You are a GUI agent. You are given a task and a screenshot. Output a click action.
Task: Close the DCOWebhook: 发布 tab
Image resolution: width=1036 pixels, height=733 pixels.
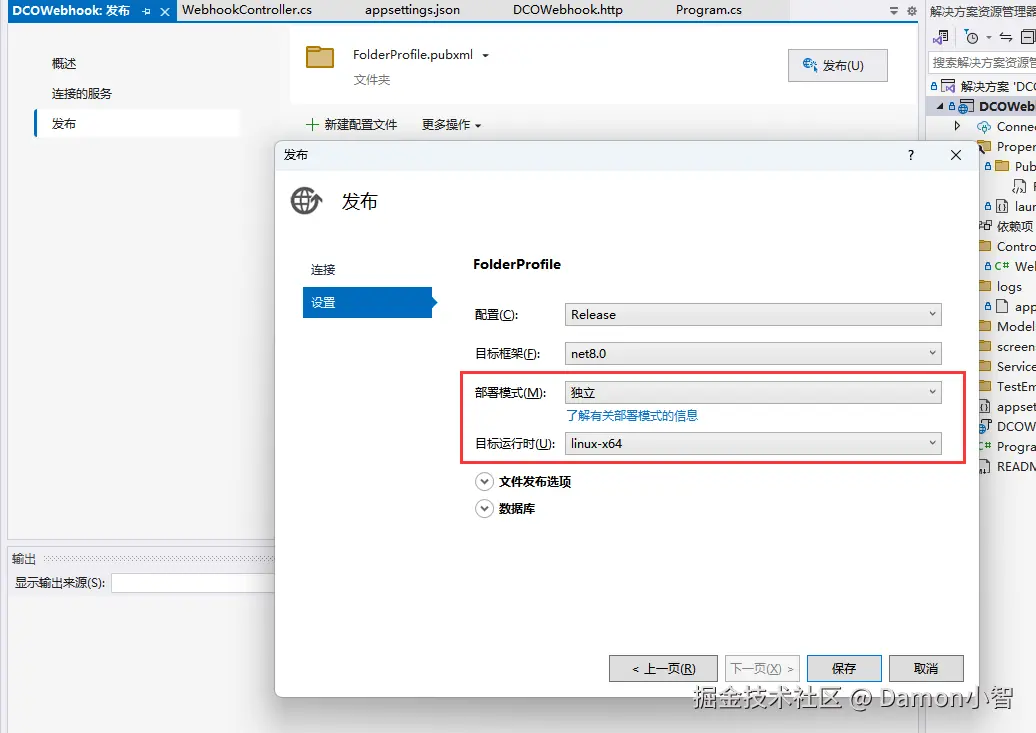click(x=165, y=11)
